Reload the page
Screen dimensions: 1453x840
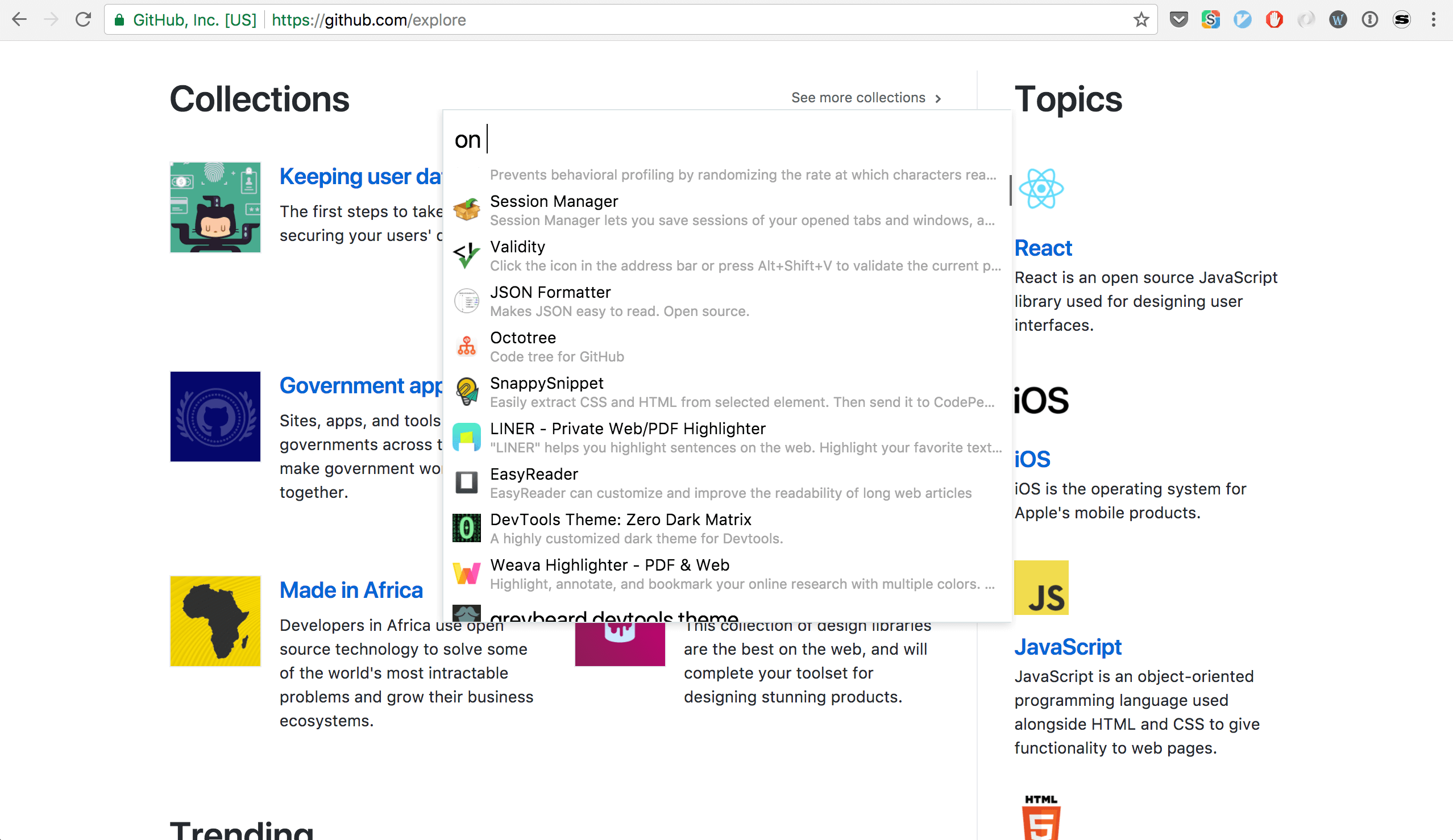(x=84, y=19)
